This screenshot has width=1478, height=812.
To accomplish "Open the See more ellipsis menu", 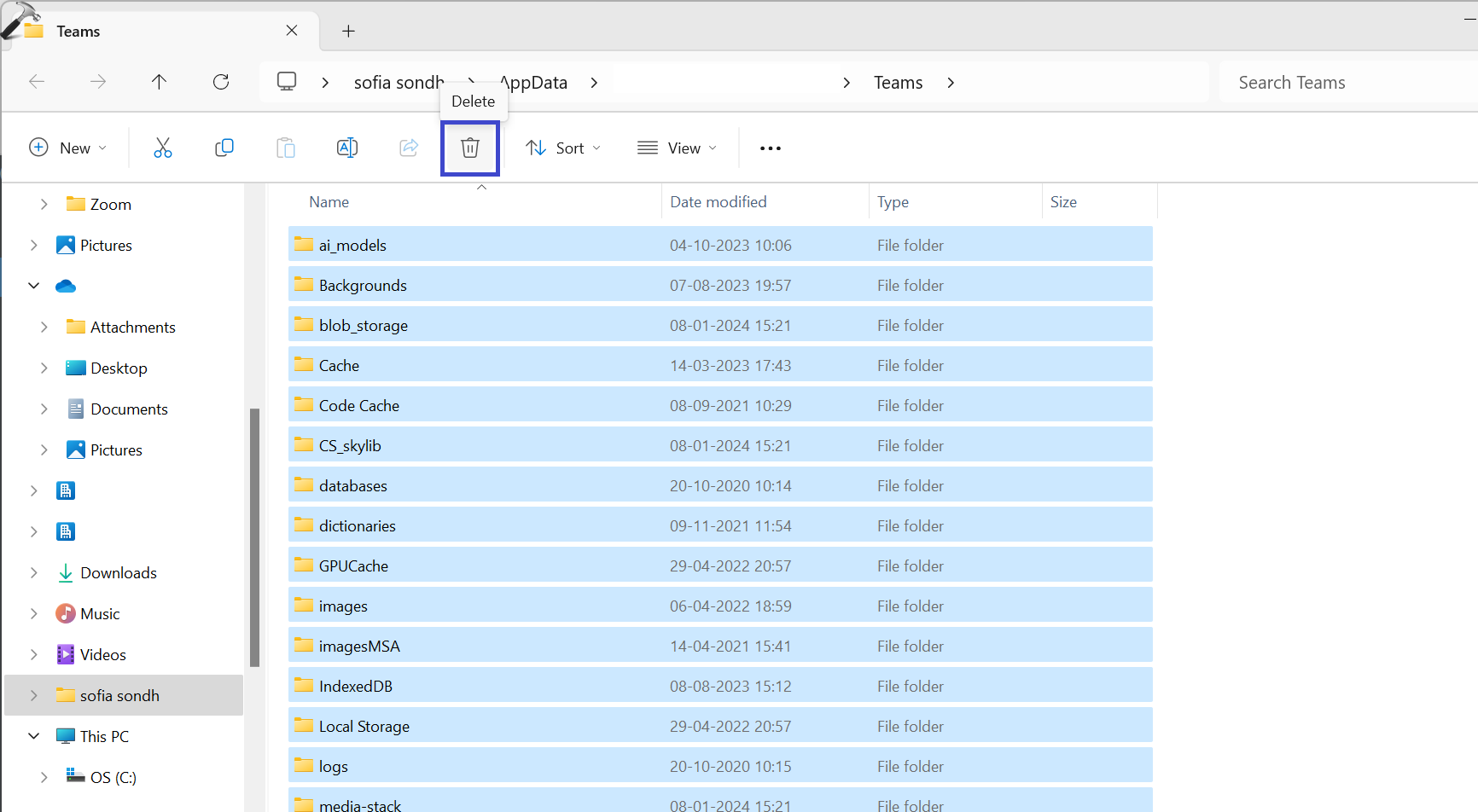I will point(770,148).
